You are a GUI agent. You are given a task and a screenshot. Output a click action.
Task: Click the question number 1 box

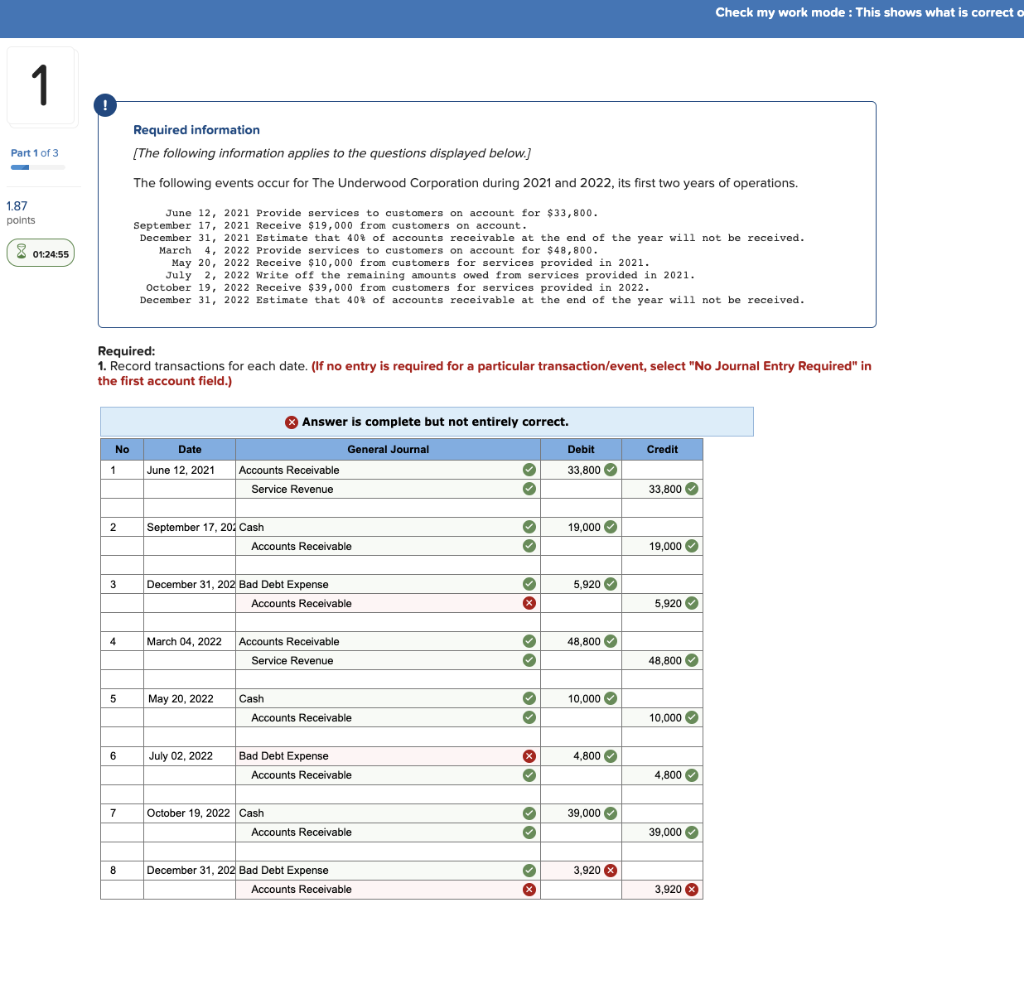pyautogui.click(x=40, y=87)
